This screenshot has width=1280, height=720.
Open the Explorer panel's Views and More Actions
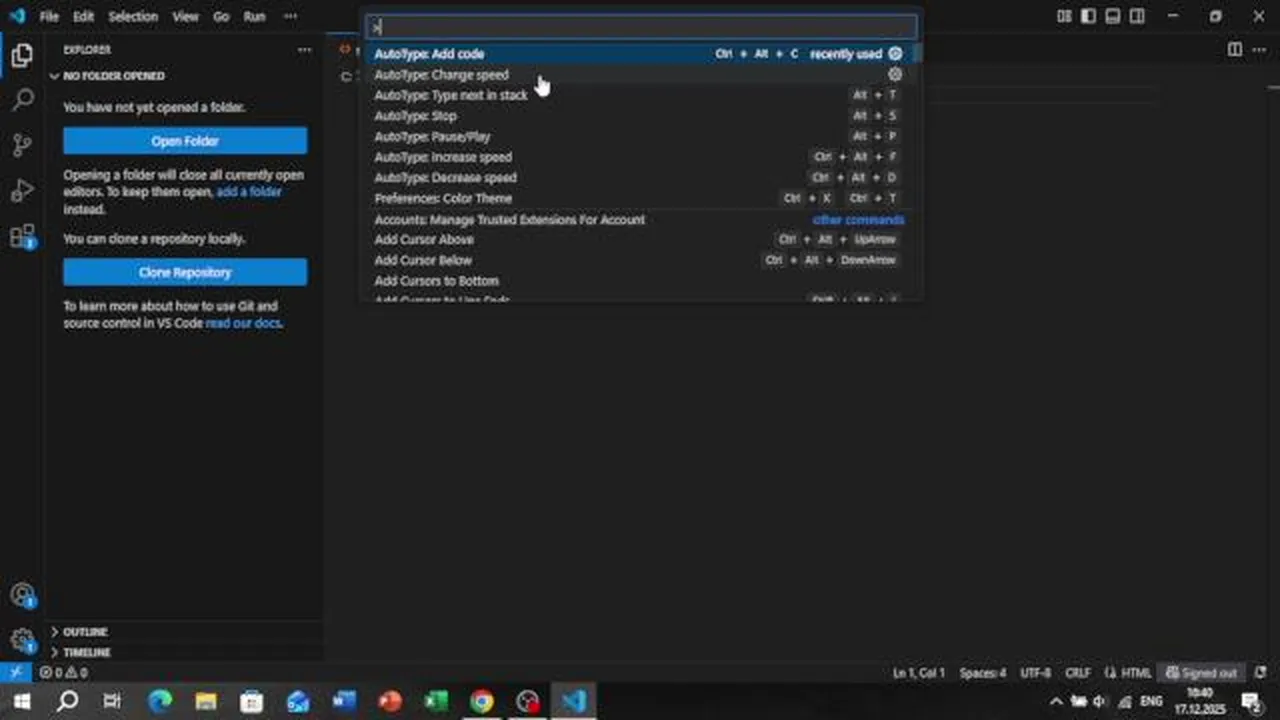coord(304,49)
